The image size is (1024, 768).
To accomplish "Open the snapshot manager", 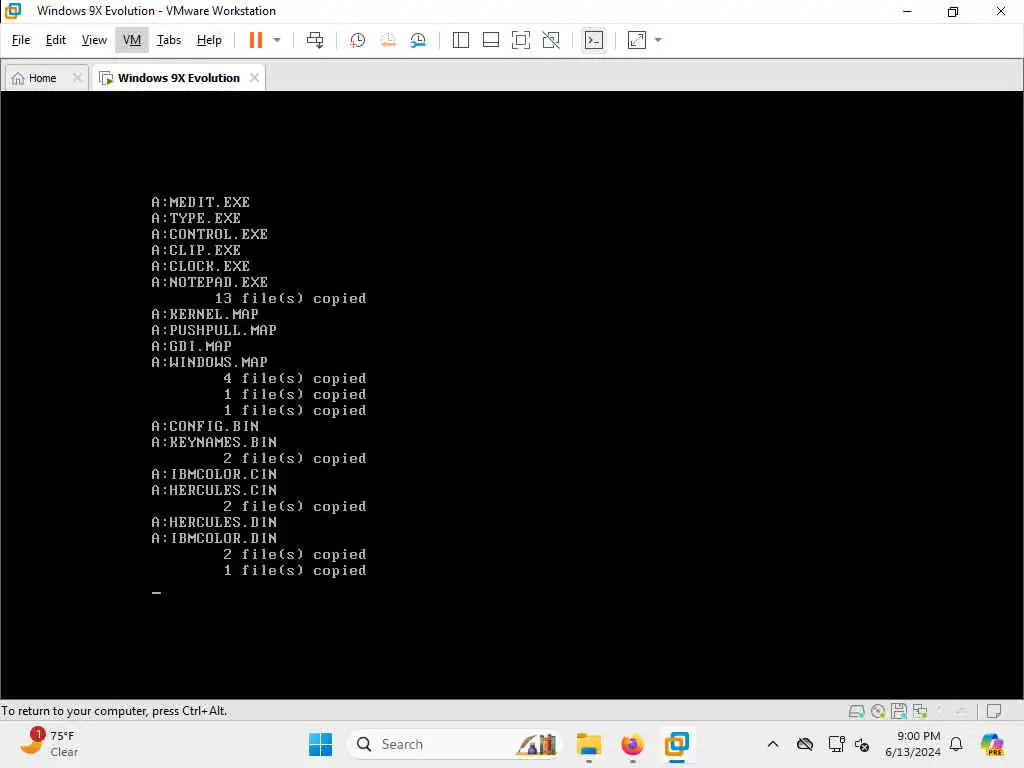I will [418, 40].
